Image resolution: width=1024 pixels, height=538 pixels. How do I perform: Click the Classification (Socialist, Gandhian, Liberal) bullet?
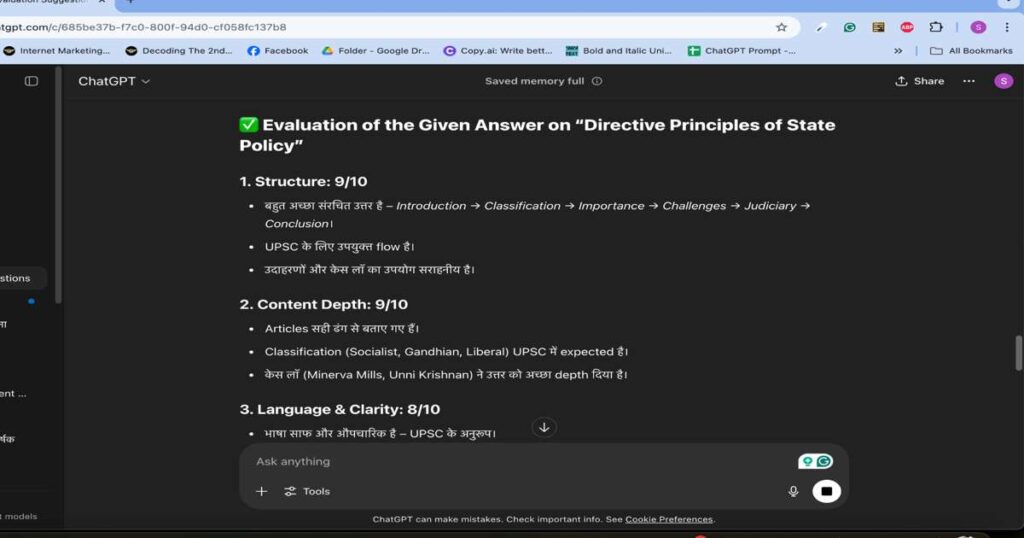(446, 351)
